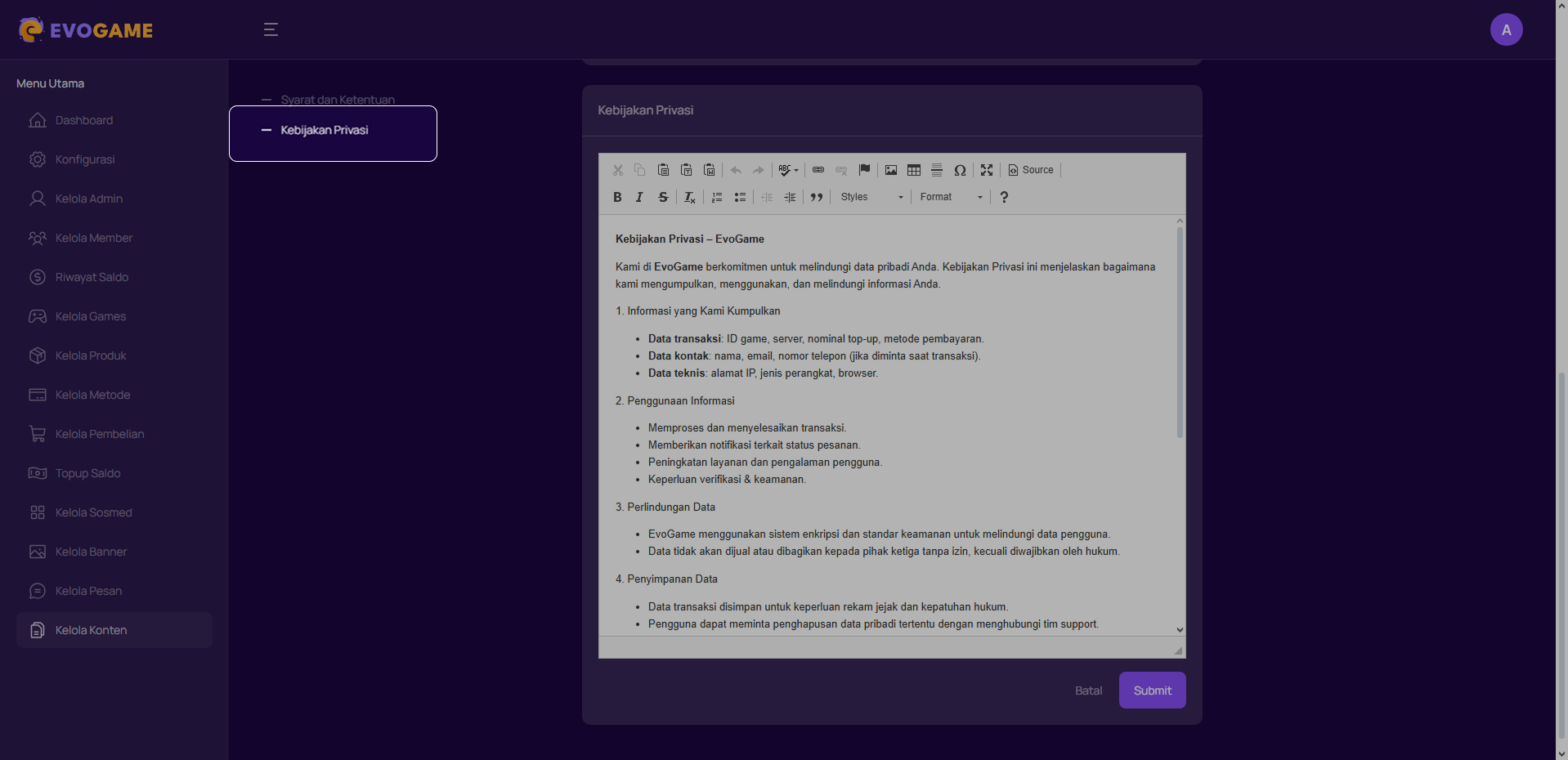Click the editor resize handle corner

click(x=1178, y=650)
